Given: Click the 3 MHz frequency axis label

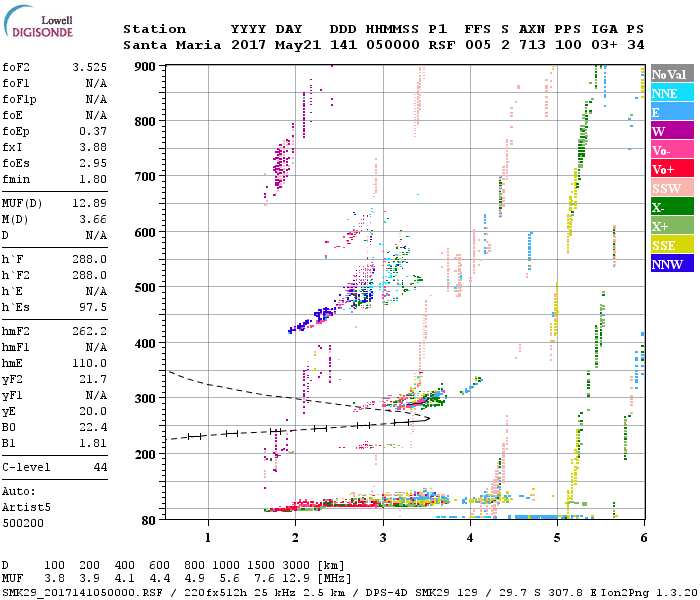Looking at the screenshot, I should (x=383, y=538).
